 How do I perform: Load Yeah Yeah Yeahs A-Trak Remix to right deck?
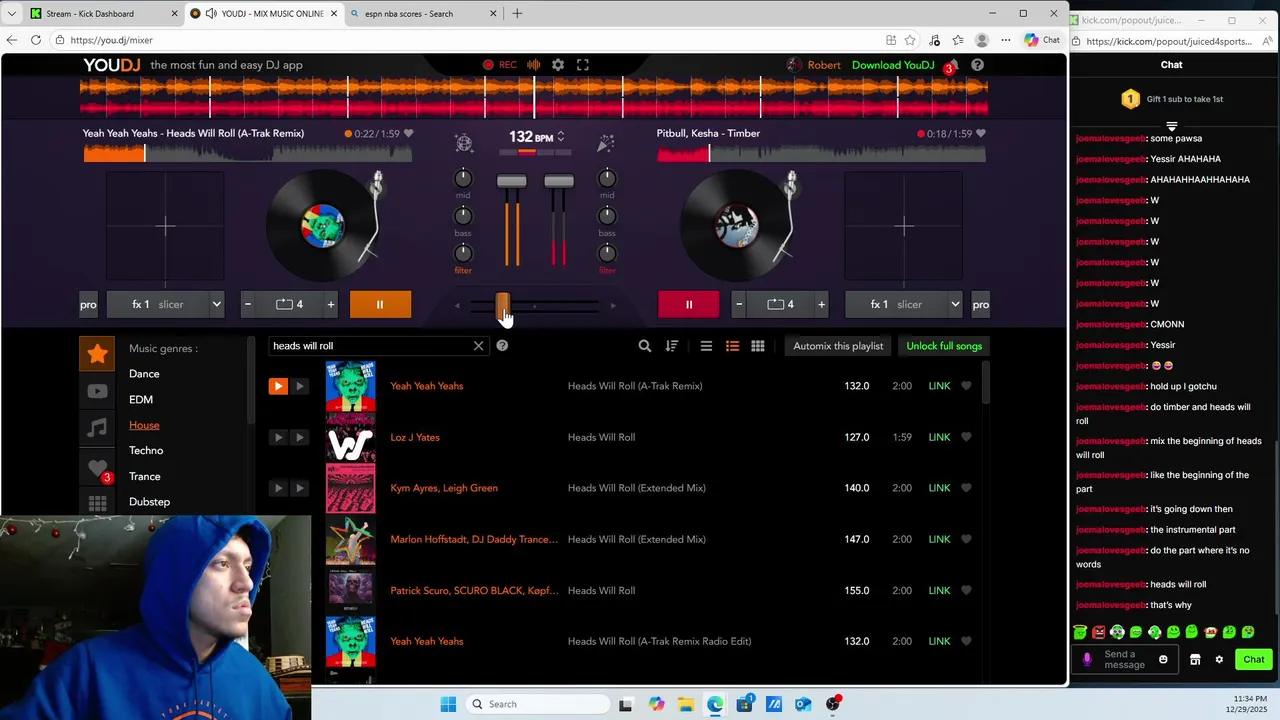click(298, 386)
